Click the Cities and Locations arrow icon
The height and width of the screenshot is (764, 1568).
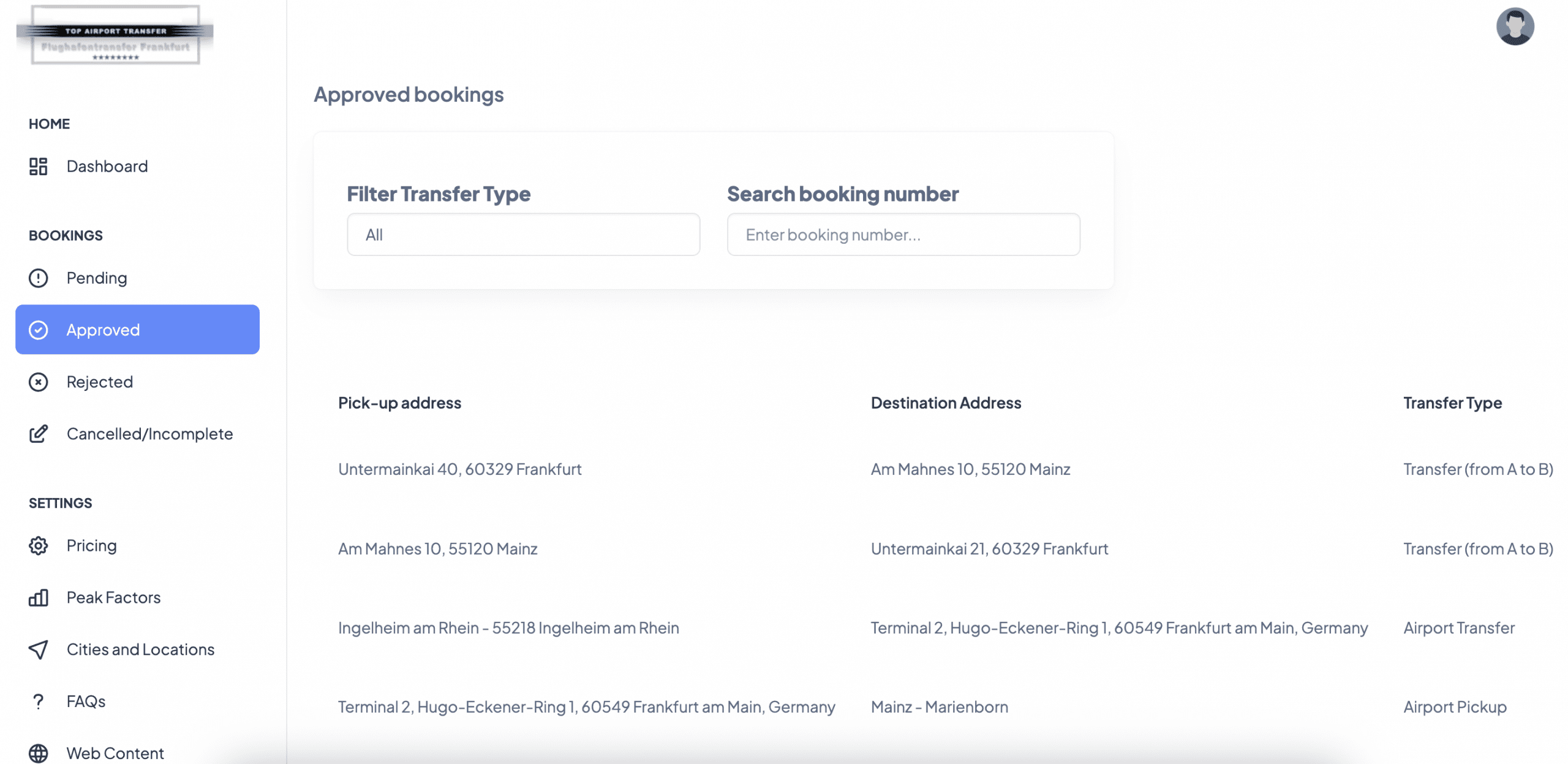38,649
